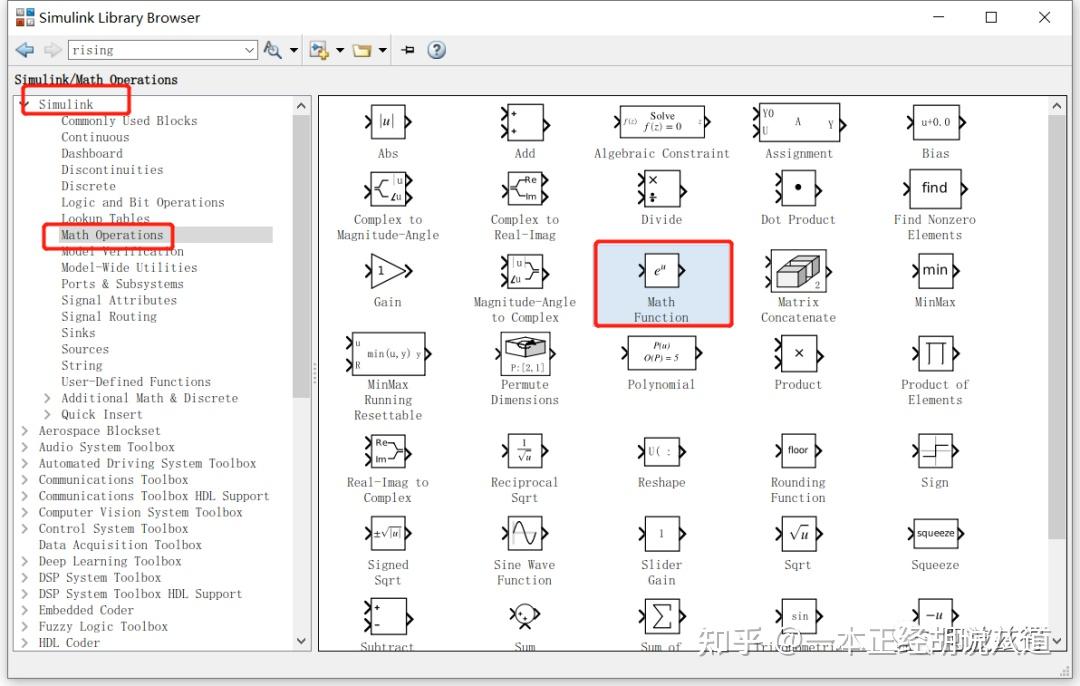Choose the Find Nonzero Elements block

[x=935, y=189]
